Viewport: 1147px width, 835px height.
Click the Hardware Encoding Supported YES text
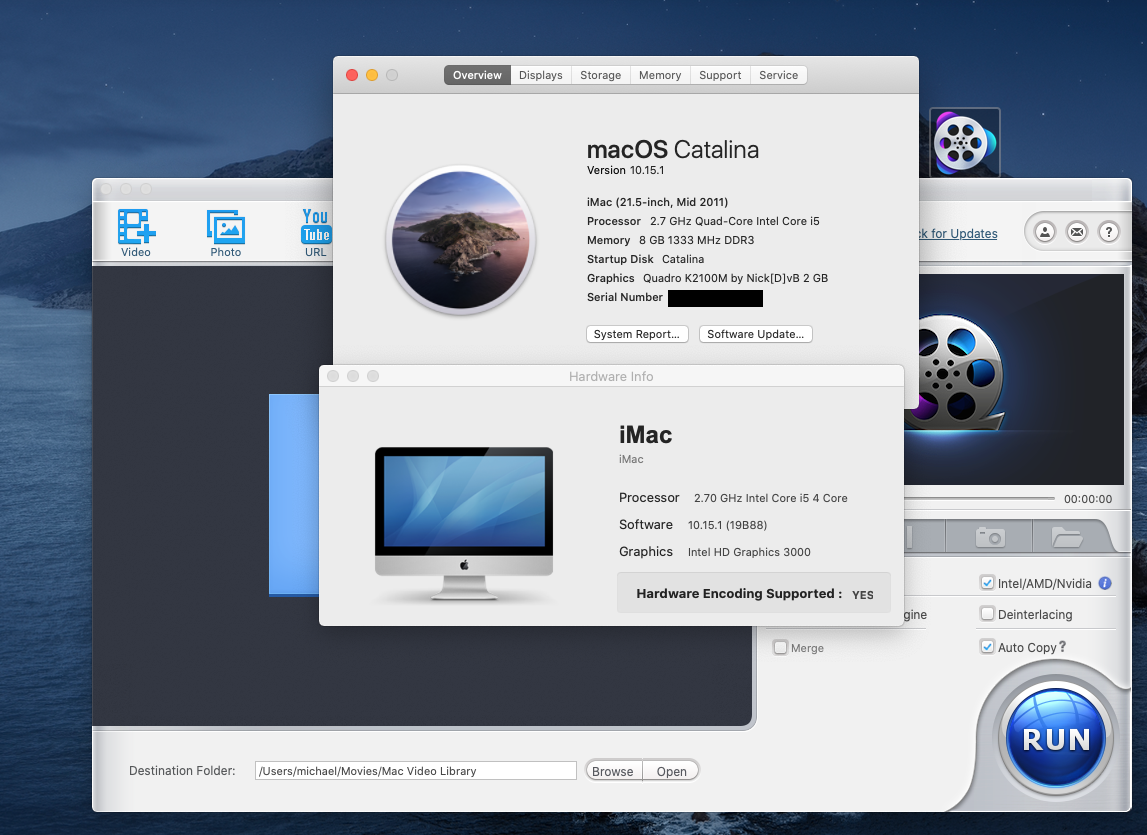pos(754,594)
